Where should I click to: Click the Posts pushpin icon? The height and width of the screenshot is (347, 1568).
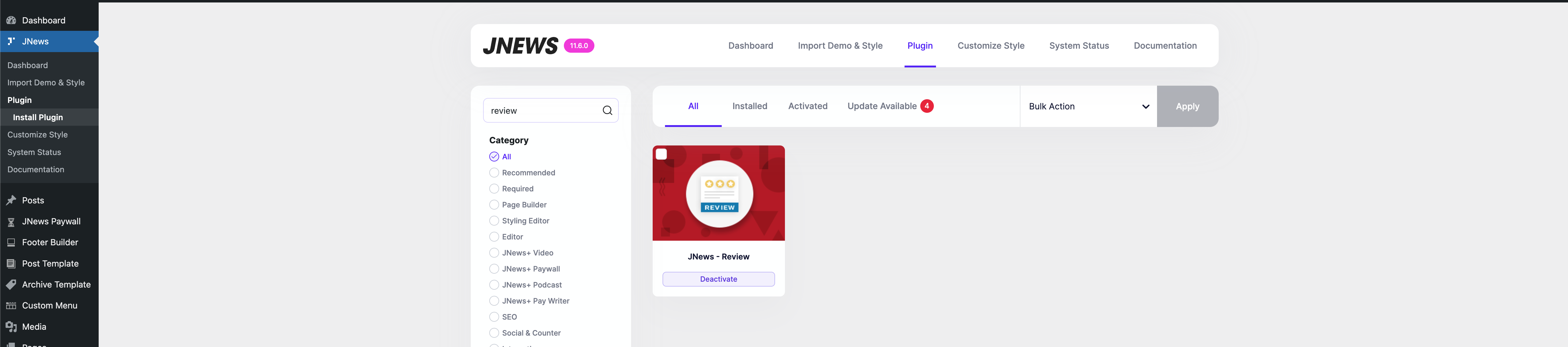pyautogui.click(x=11, y=200)
